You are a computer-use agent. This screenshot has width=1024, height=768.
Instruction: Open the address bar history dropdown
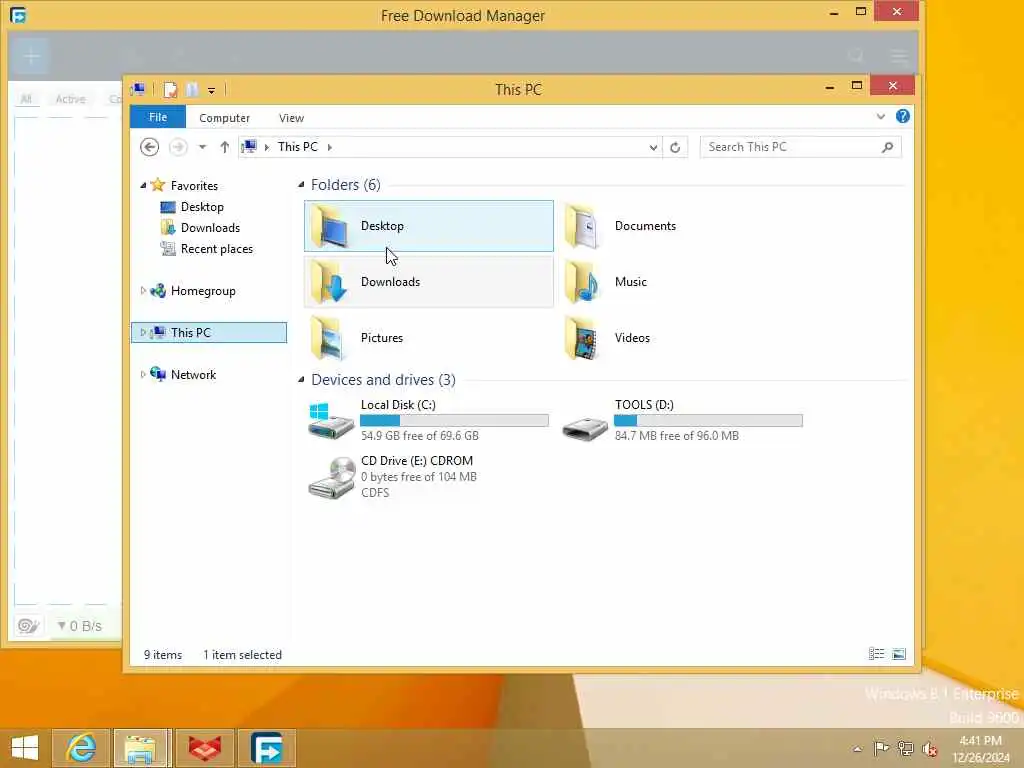653,147
